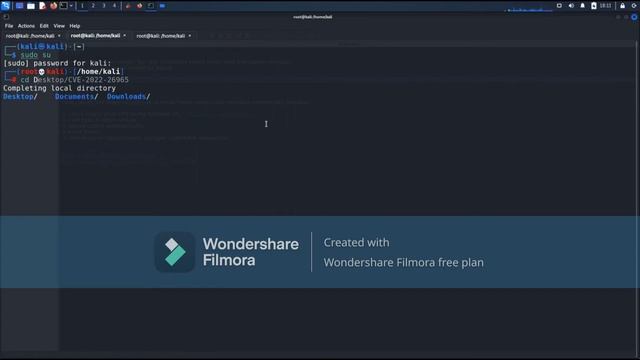Open the file manager from the panel

[x=31, y=6]
